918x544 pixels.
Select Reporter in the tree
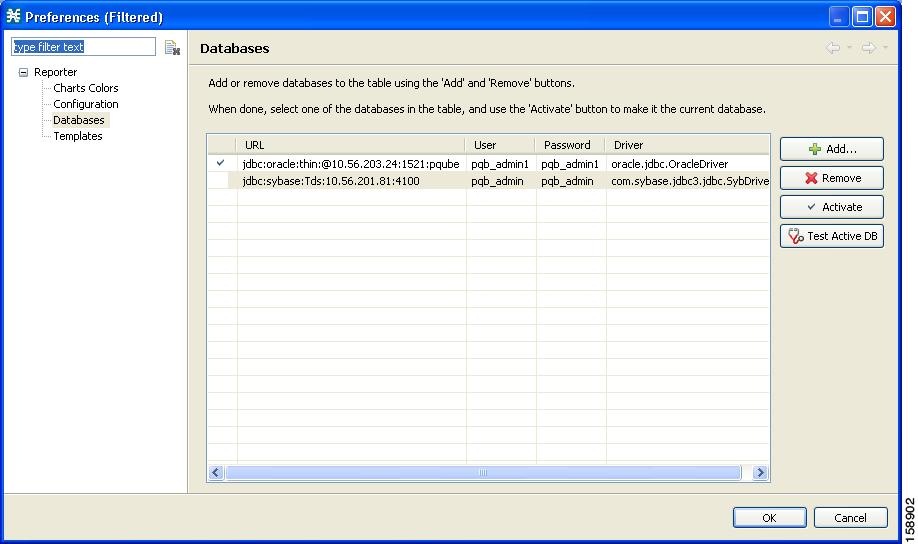[x=56, y=72]
